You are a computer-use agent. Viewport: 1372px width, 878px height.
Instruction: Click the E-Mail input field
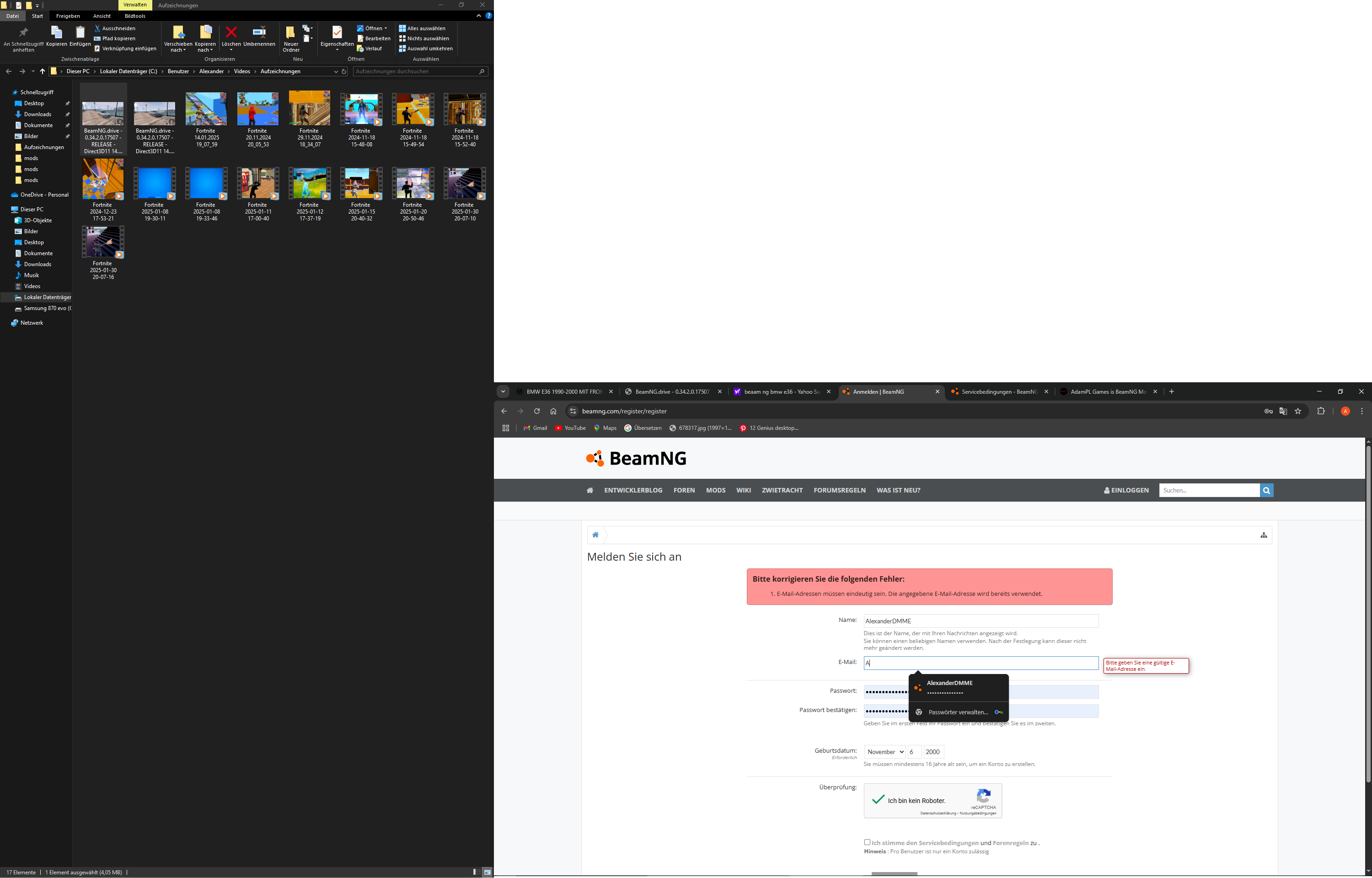tap(981, 663)
